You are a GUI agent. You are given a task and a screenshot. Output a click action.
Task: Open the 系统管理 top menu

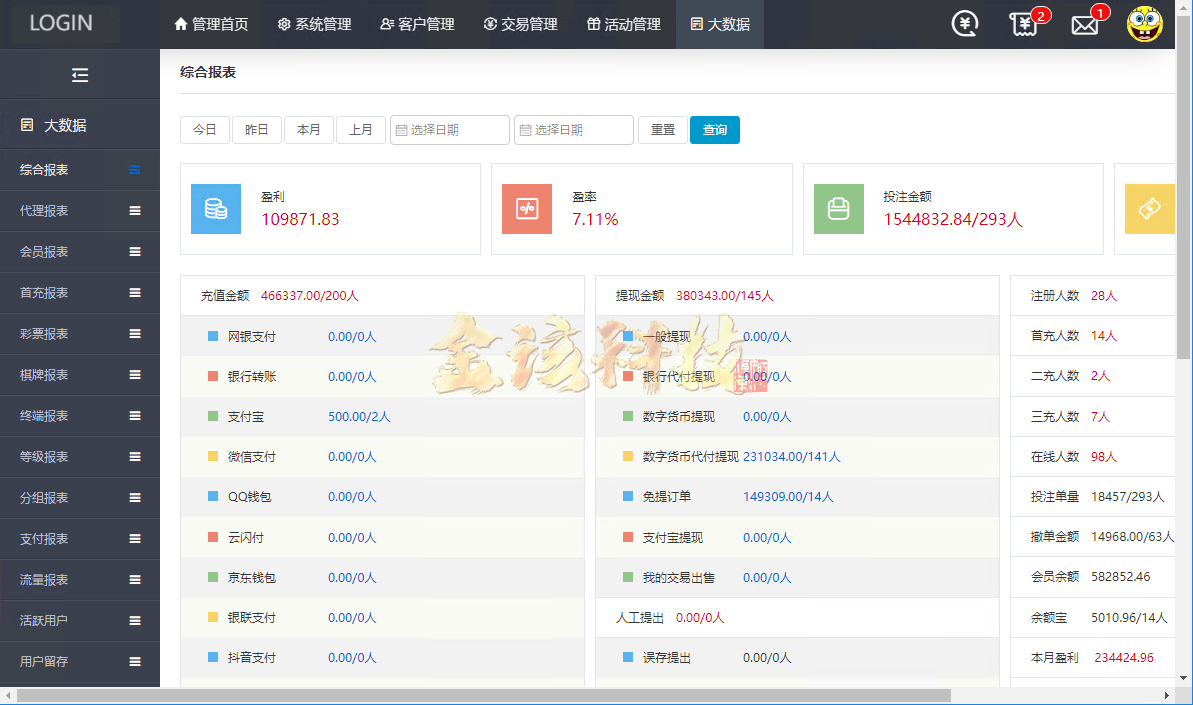pos(314,24)
